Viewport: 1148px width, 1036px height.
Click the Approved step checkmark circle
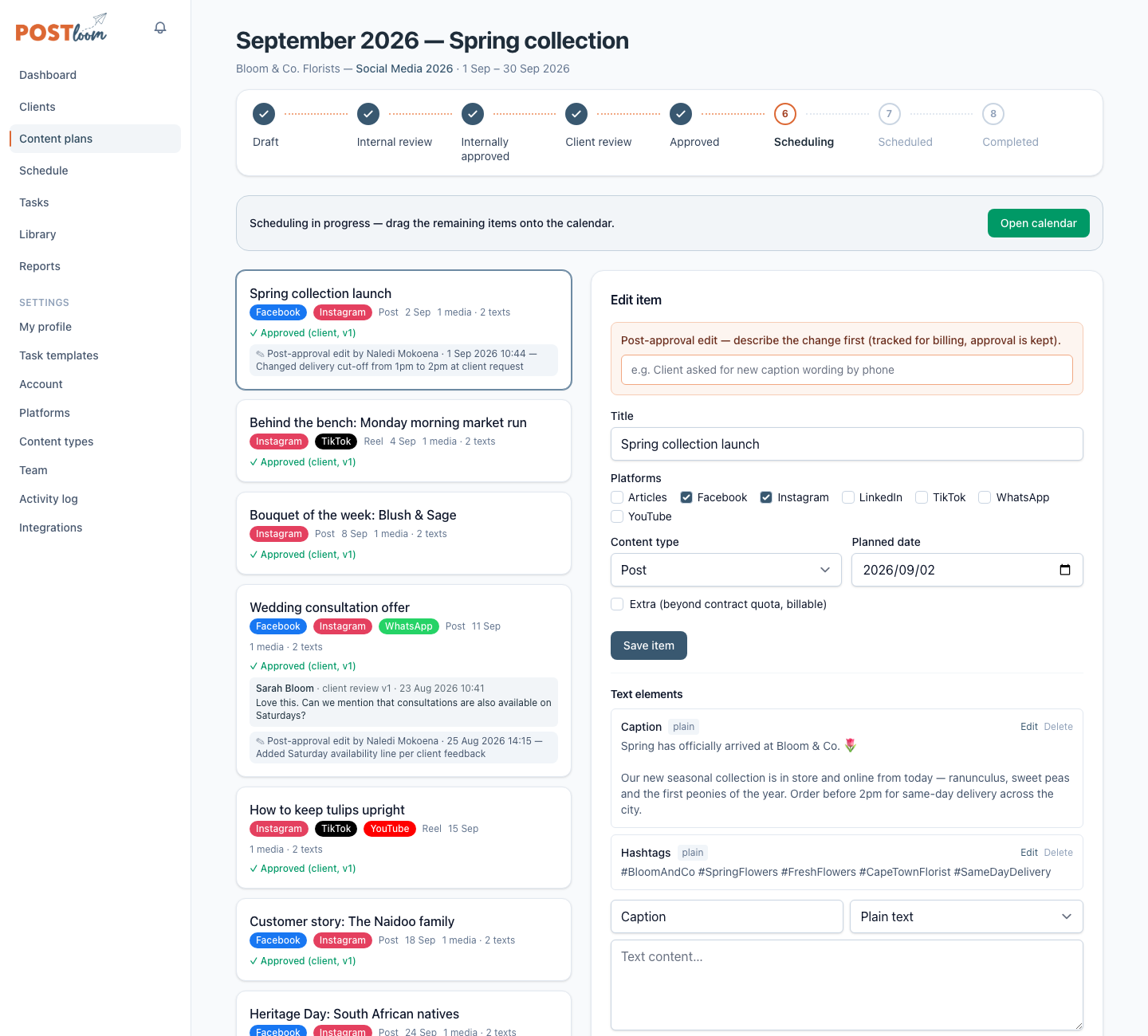click(681, 114)
